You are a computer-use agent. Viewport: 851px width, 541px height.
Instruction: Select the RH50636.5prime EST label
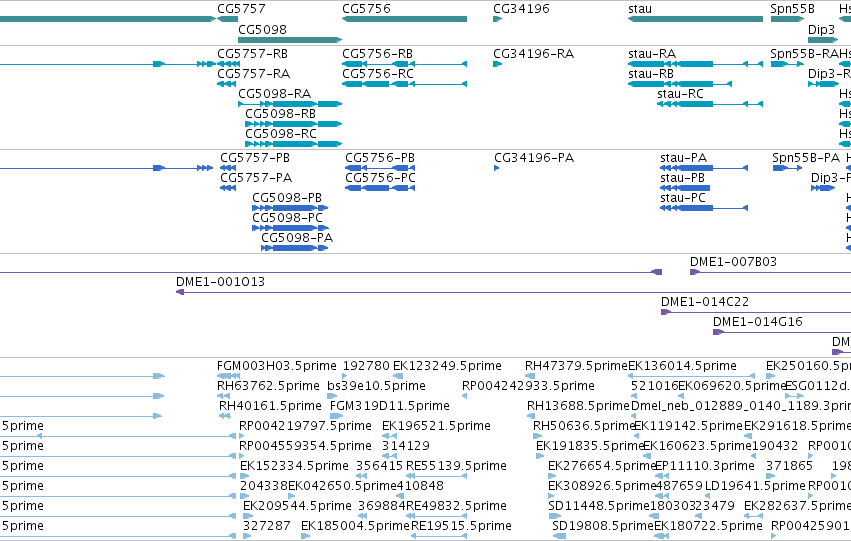(x=584, y=427)
